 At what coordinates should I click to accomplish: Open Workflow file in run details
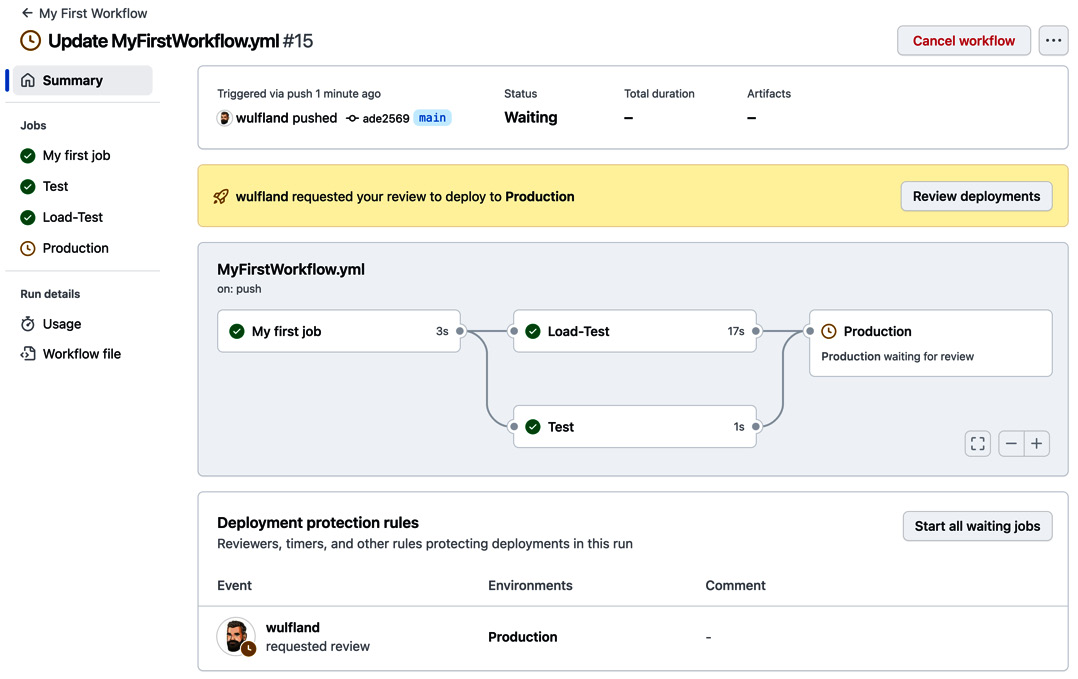[x=82, y=354]
